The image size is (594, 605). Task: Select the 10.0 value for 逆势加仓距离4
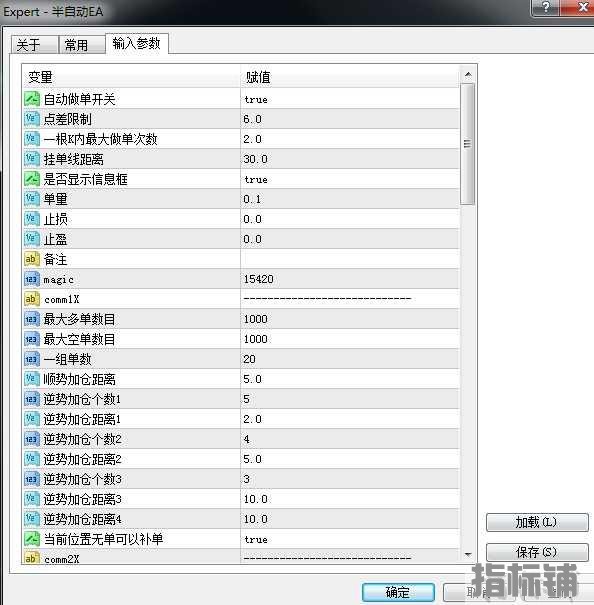pos(256,519)
